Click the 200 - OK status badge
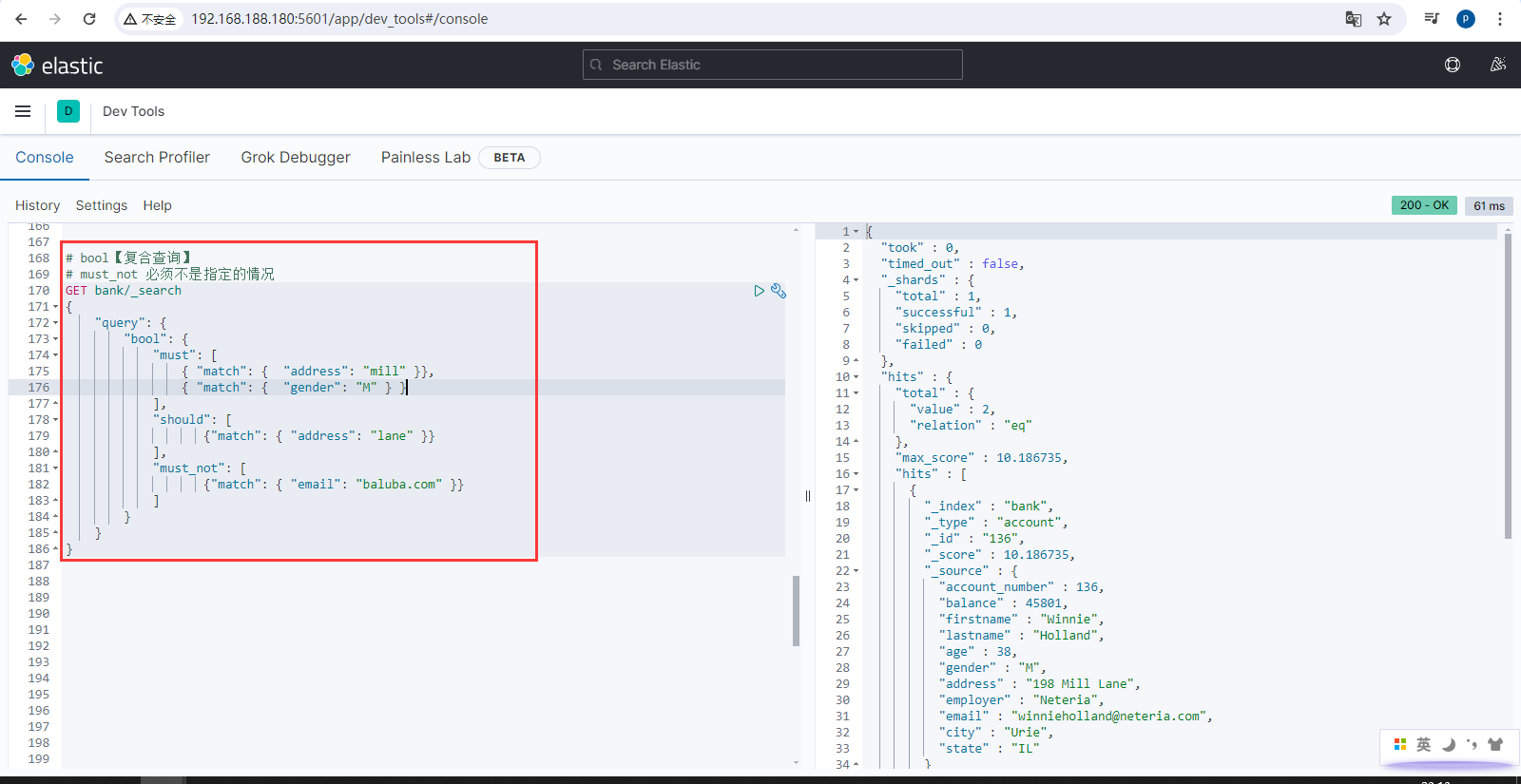 click(x=1424, y=205)
